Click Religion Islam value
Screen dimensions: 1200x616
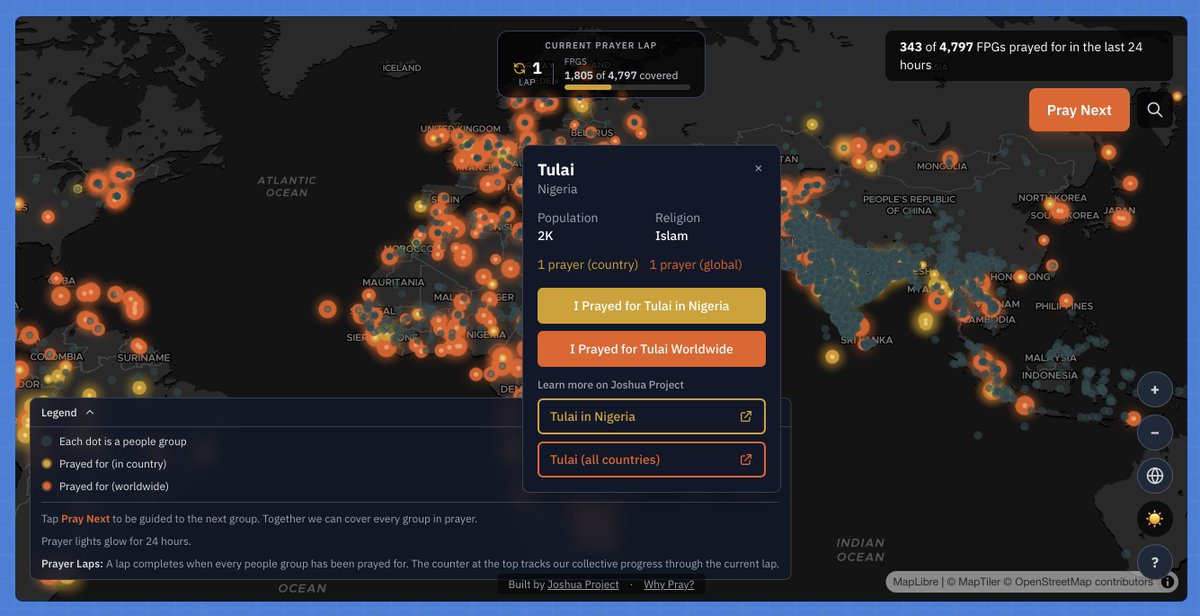click(671, 236)
